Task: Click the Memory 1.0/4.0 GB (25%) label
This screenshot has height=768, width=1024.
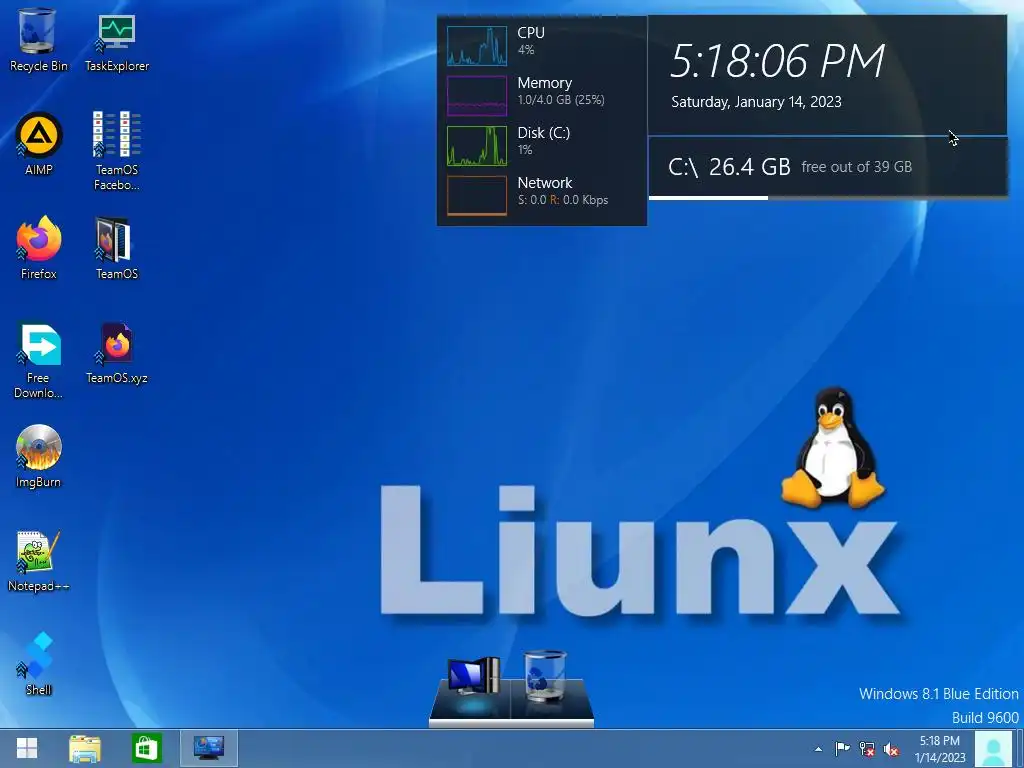Action: tap(561, 91)
